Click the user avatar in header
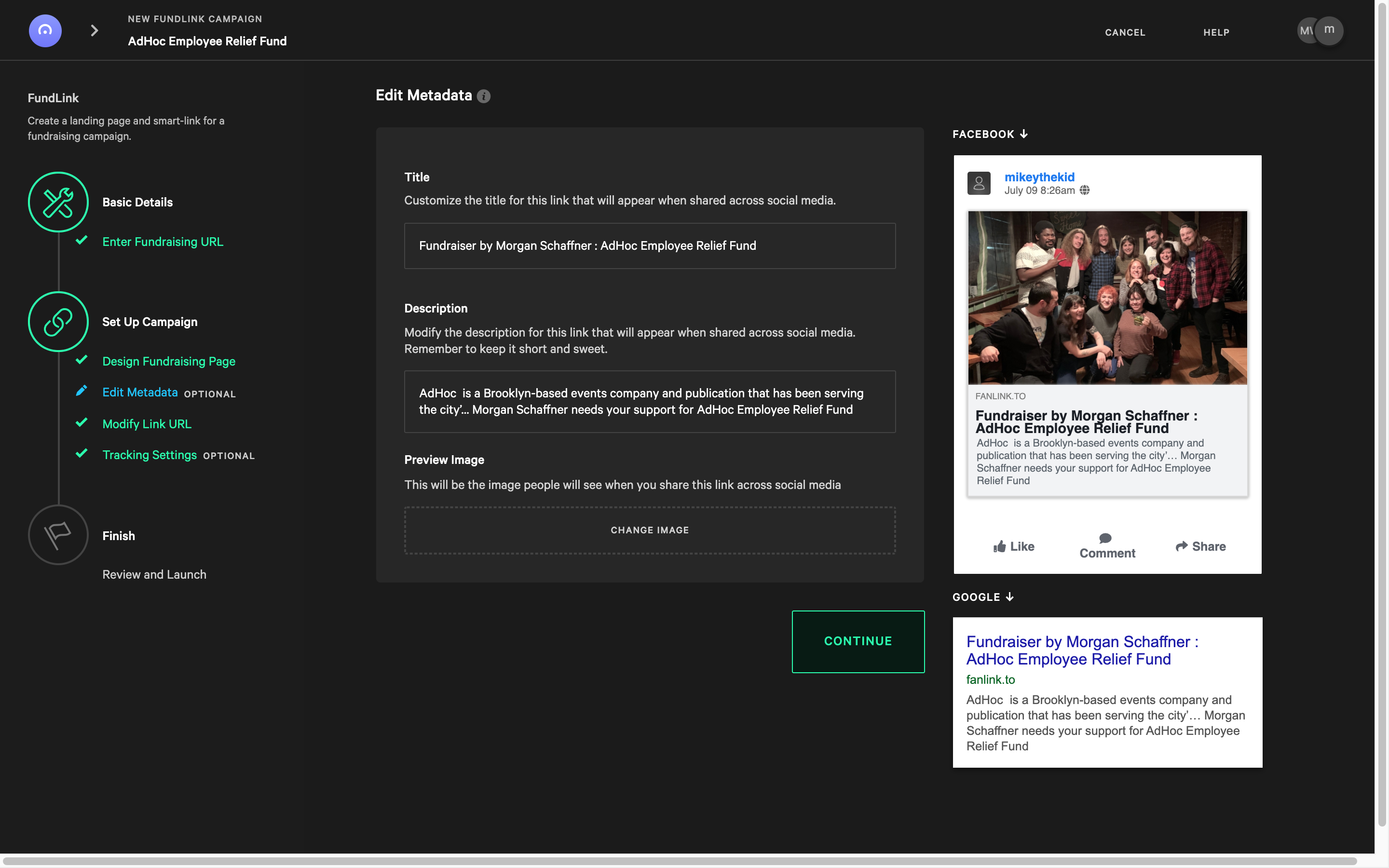 (x=1328, y=30)
